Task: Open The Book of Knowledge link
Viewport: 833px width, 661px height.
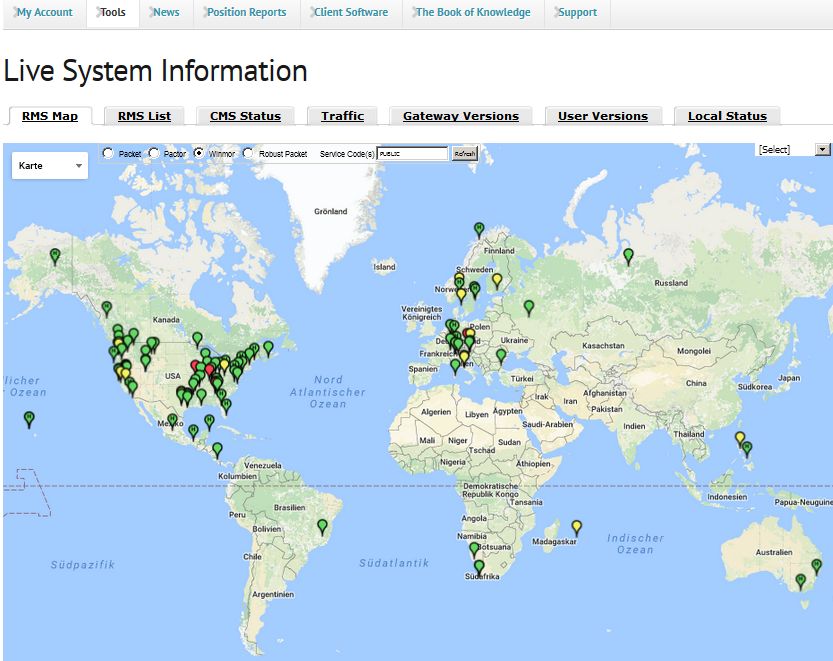Action: [472, 13]
